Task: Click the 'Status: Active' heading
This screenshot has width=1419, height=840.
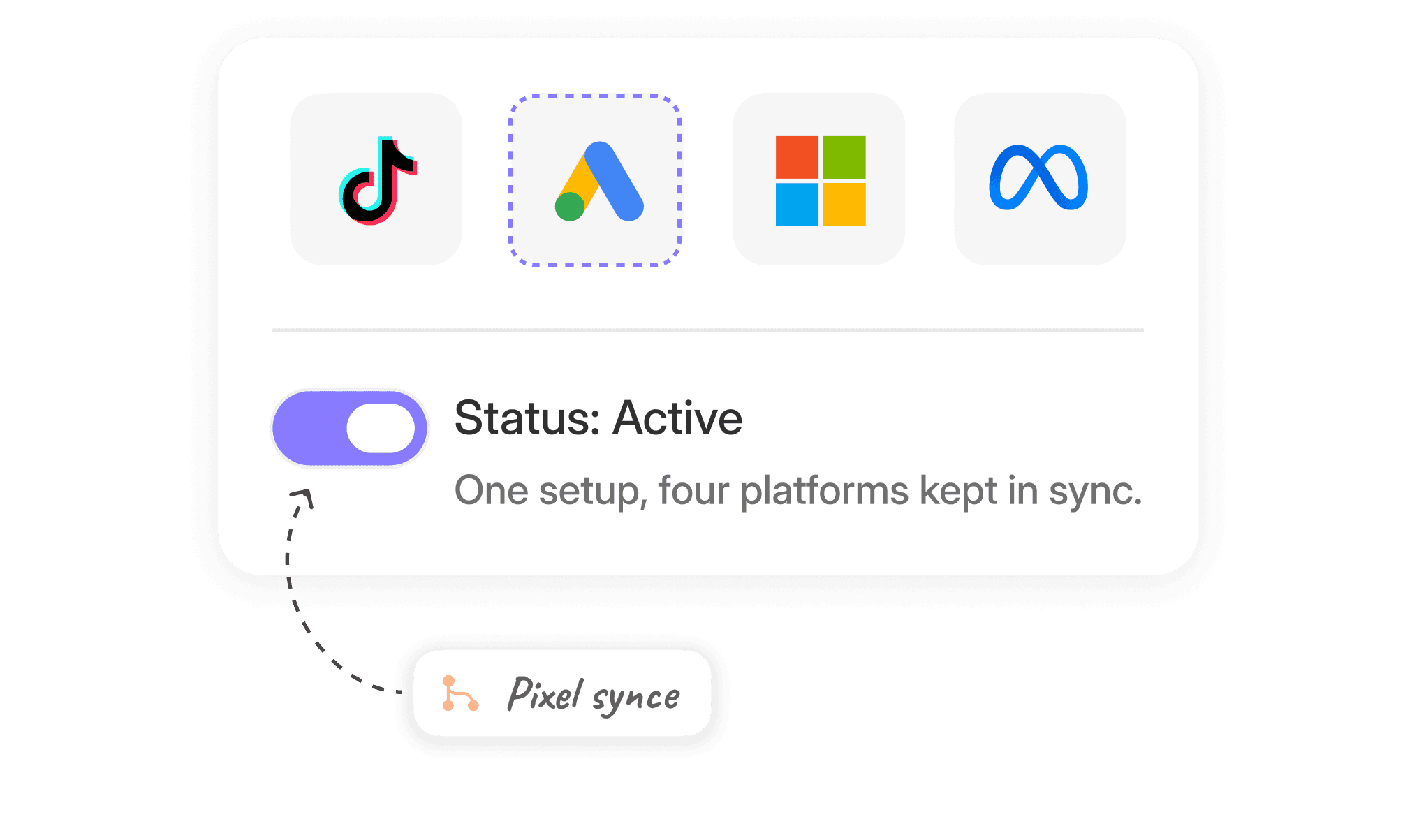Action: [x=598, y=418]
